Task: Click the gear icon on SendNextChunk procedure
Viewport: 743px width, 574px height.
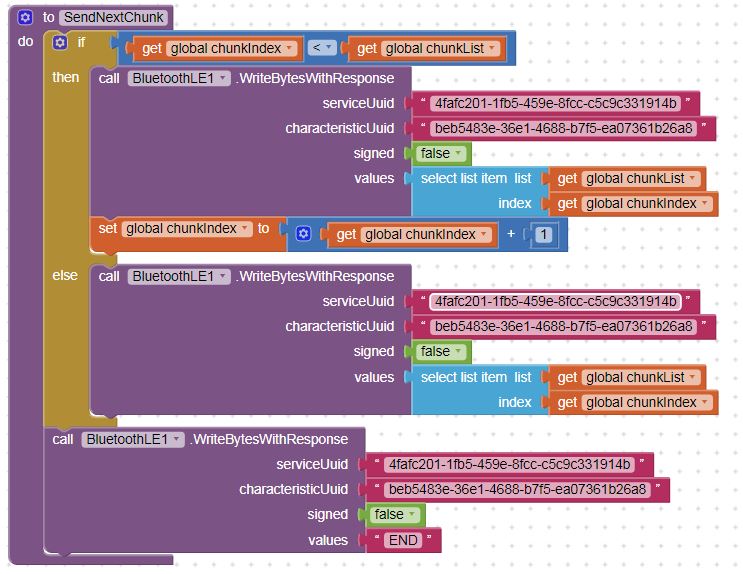Action: [x=25, y=18]
